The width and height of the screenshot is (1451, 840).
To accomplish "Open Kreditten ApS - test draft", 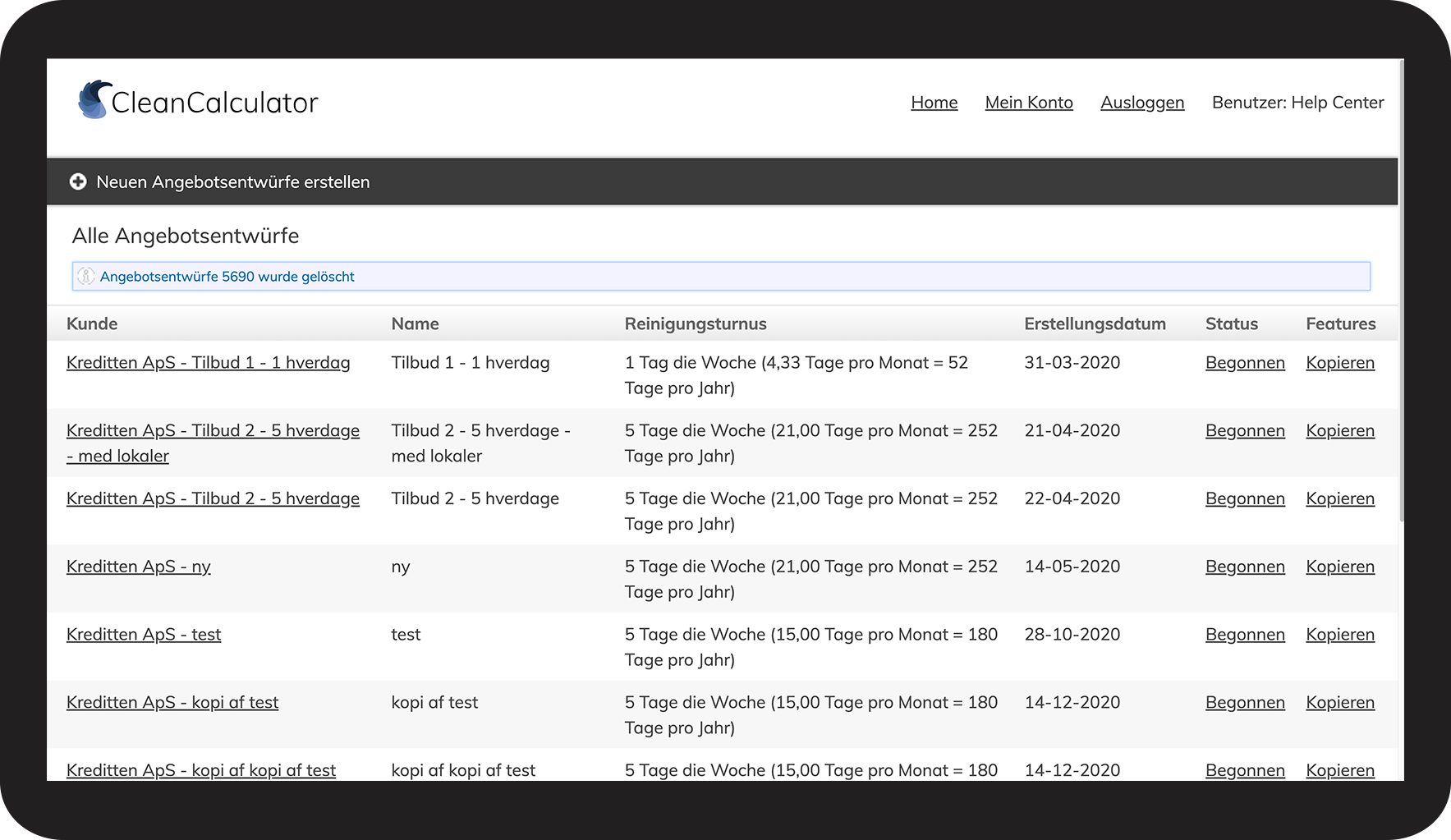I will pyautogui.click(x=144, y=635).
